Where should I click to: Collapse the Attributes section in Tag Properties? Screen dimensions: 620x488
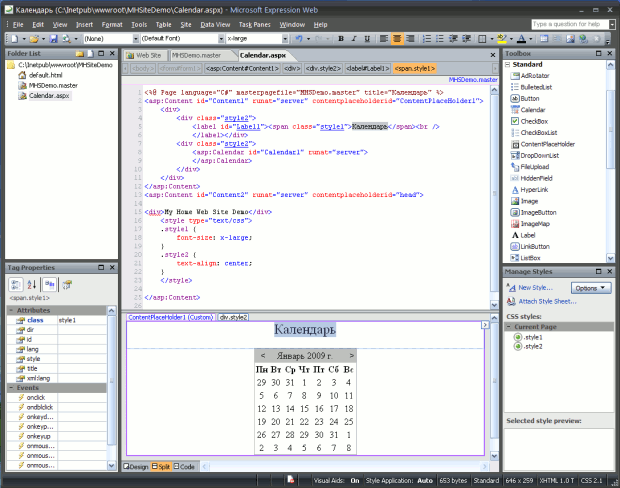[10, 311]
